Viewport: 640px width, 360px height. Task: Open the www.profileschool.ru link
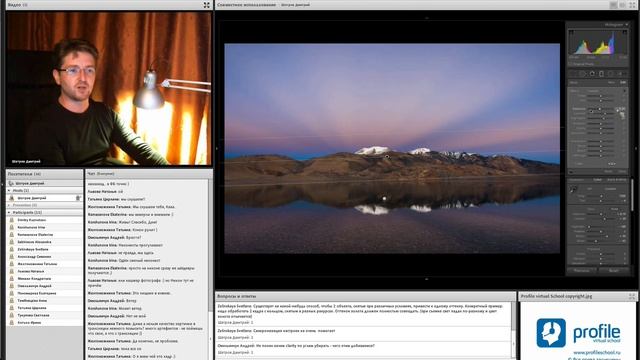(x=597, y=352)
